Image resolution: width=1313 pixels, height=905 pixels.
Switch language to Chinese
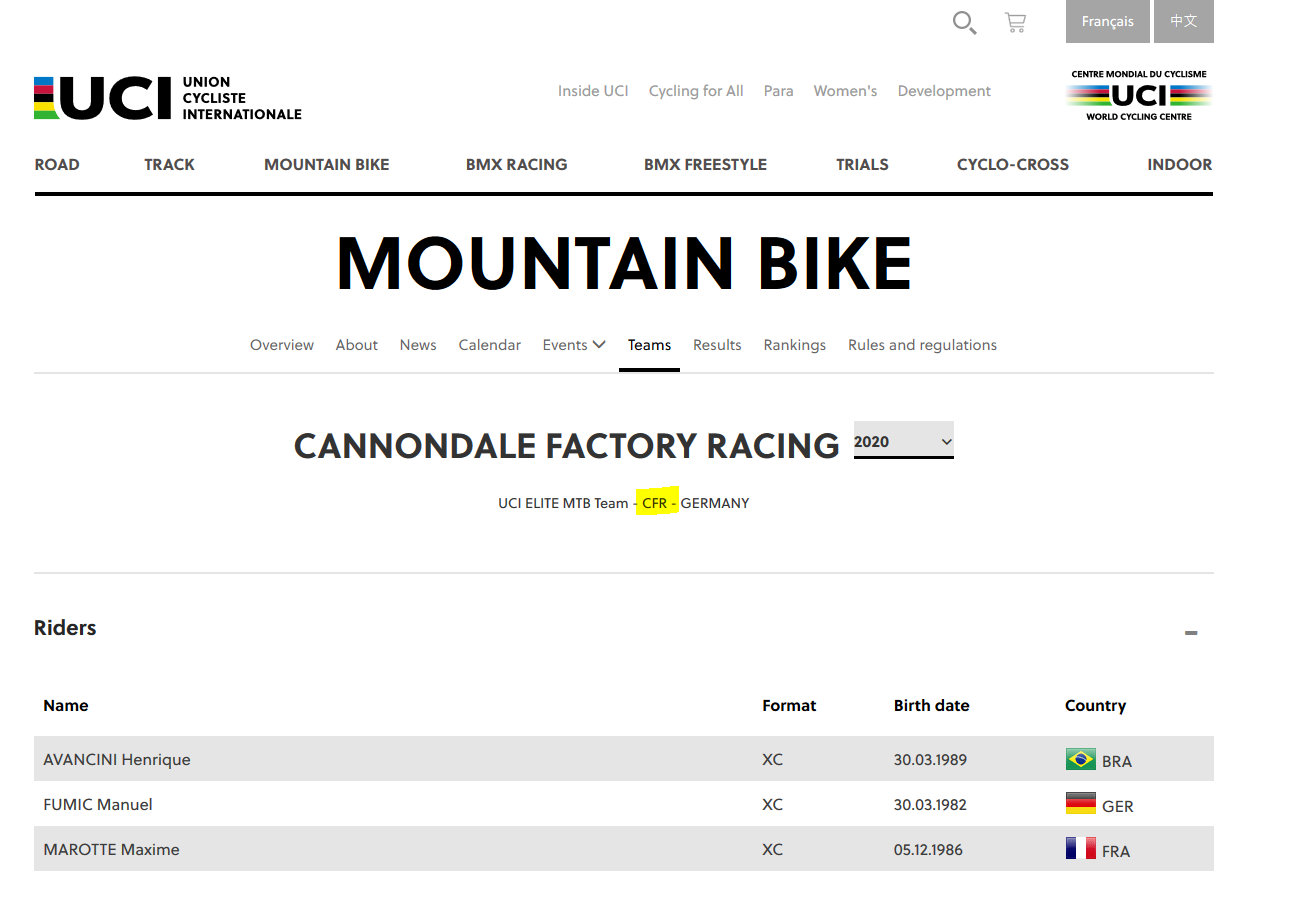1183,21
